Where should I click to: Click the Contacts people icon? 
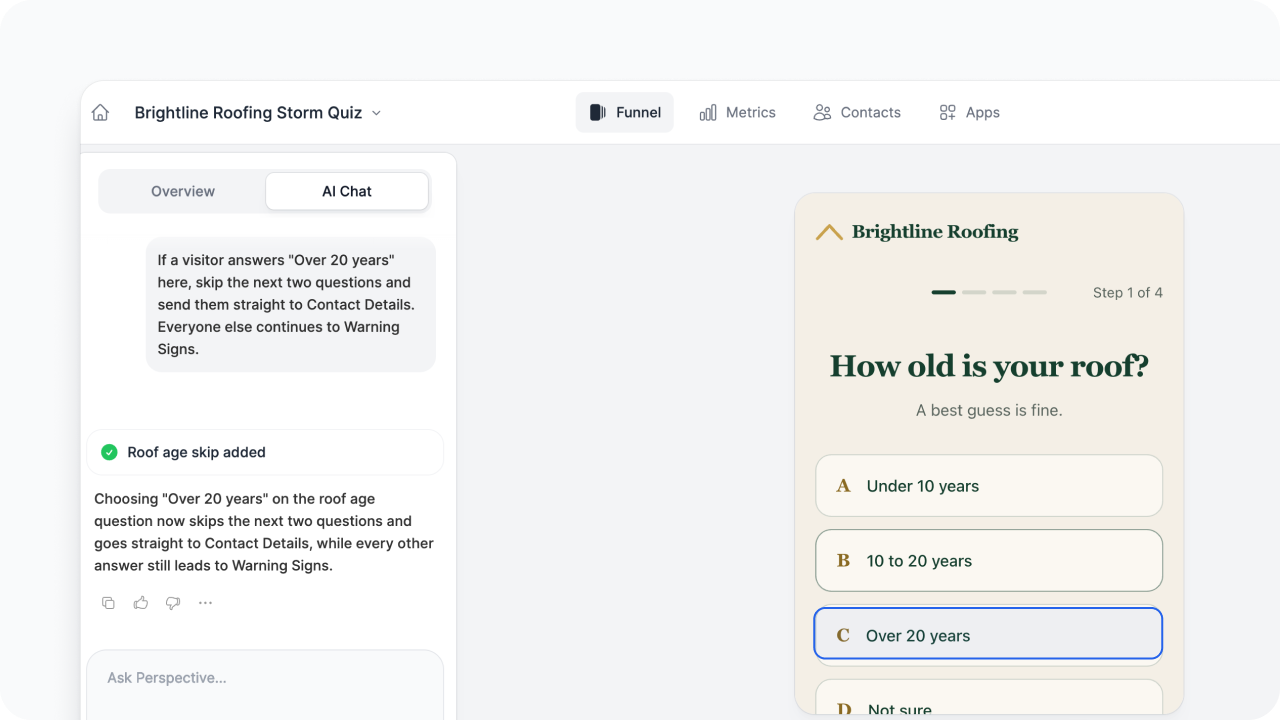tap(822, 112)
